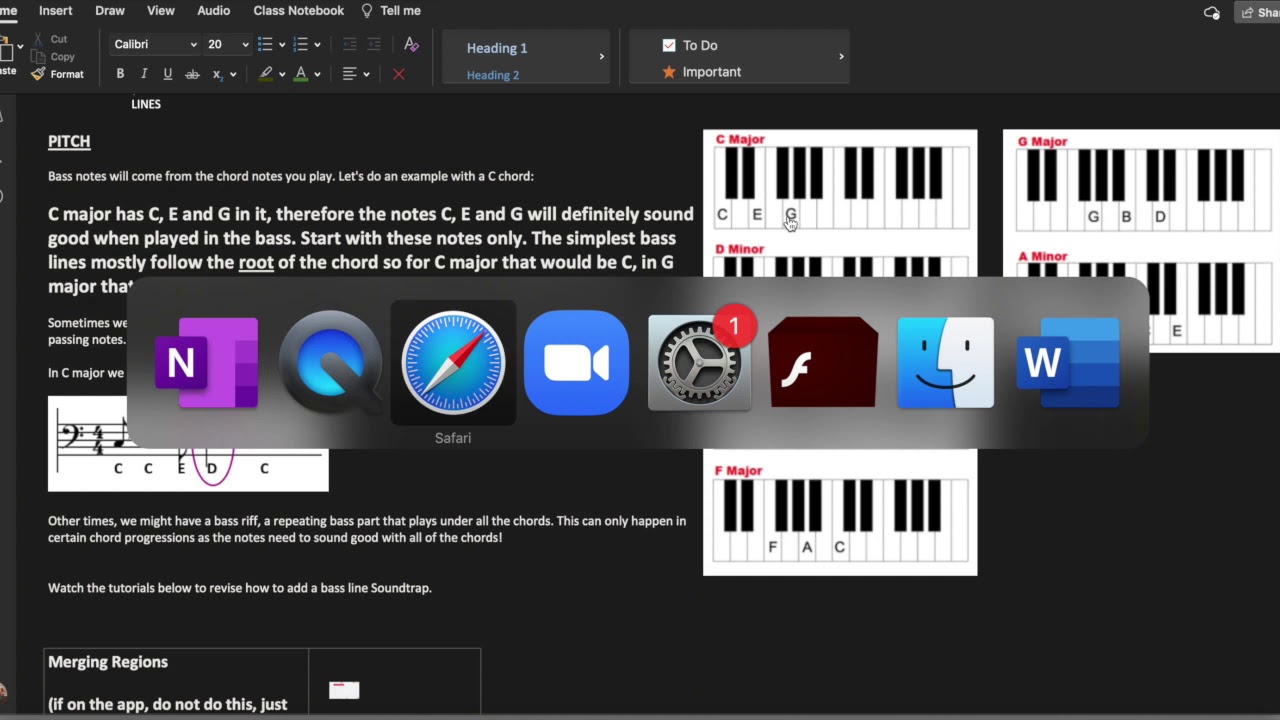The width and height of the screenshot is (1280, 720).
Task: Set paragraph alignment
Action: point(349,74)
